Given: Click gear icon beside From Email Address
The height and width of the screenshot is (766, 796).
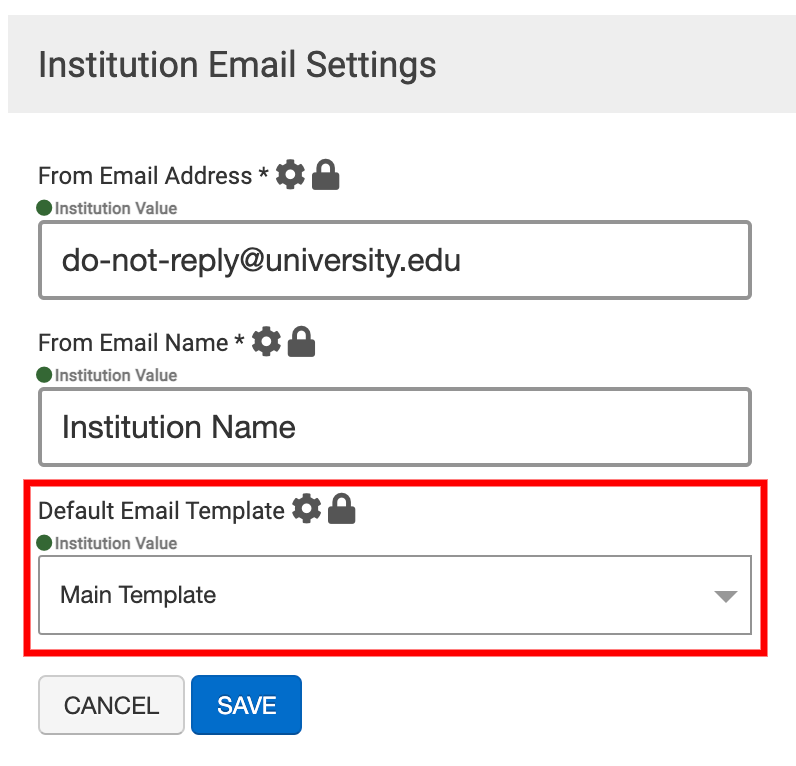Looking at the screenshot, I should click(290, 176).
